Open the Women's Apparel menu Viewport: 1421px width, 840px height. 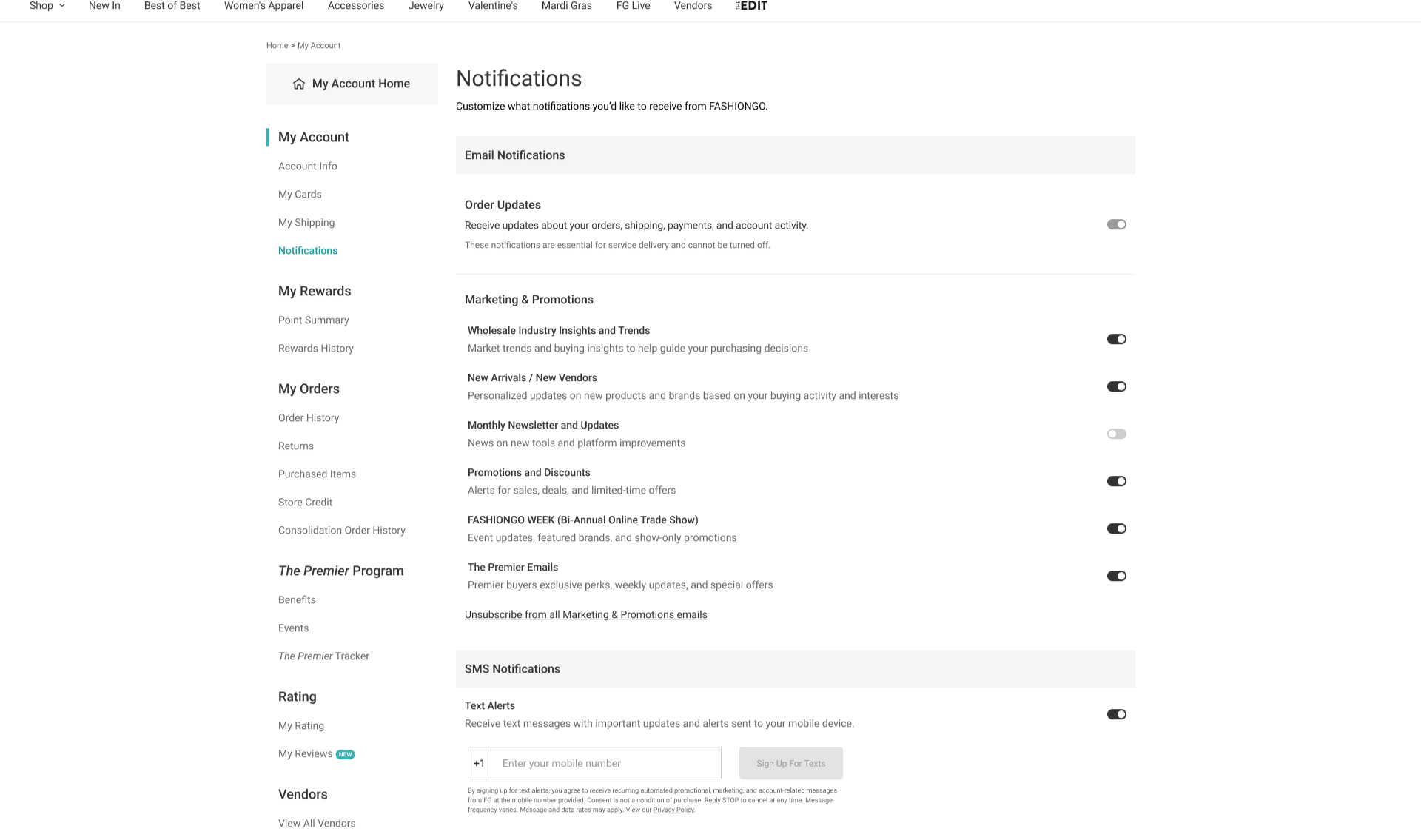[263, 6]
